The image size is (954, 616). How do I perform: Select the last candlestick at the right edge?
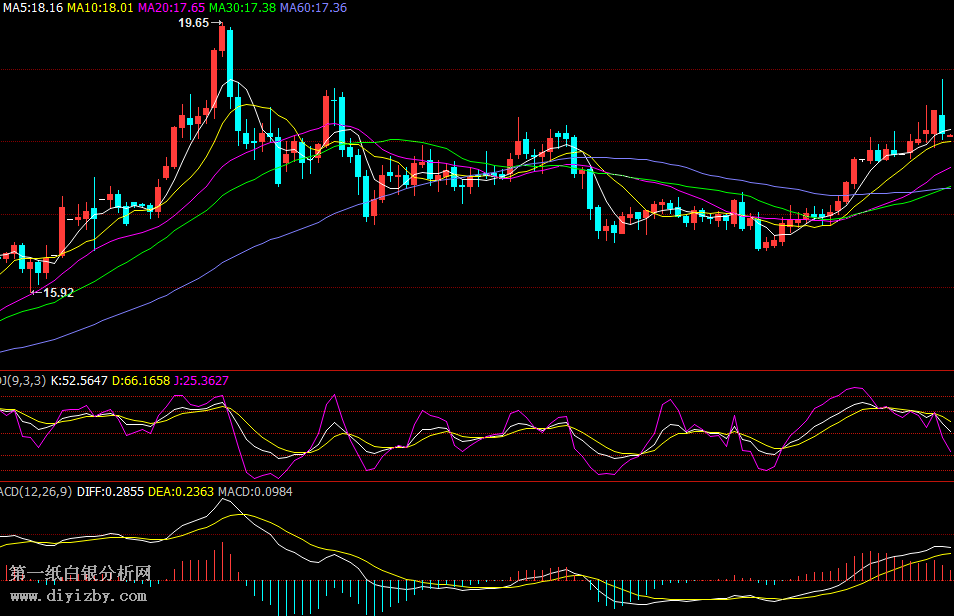click(x=949, y=136)
